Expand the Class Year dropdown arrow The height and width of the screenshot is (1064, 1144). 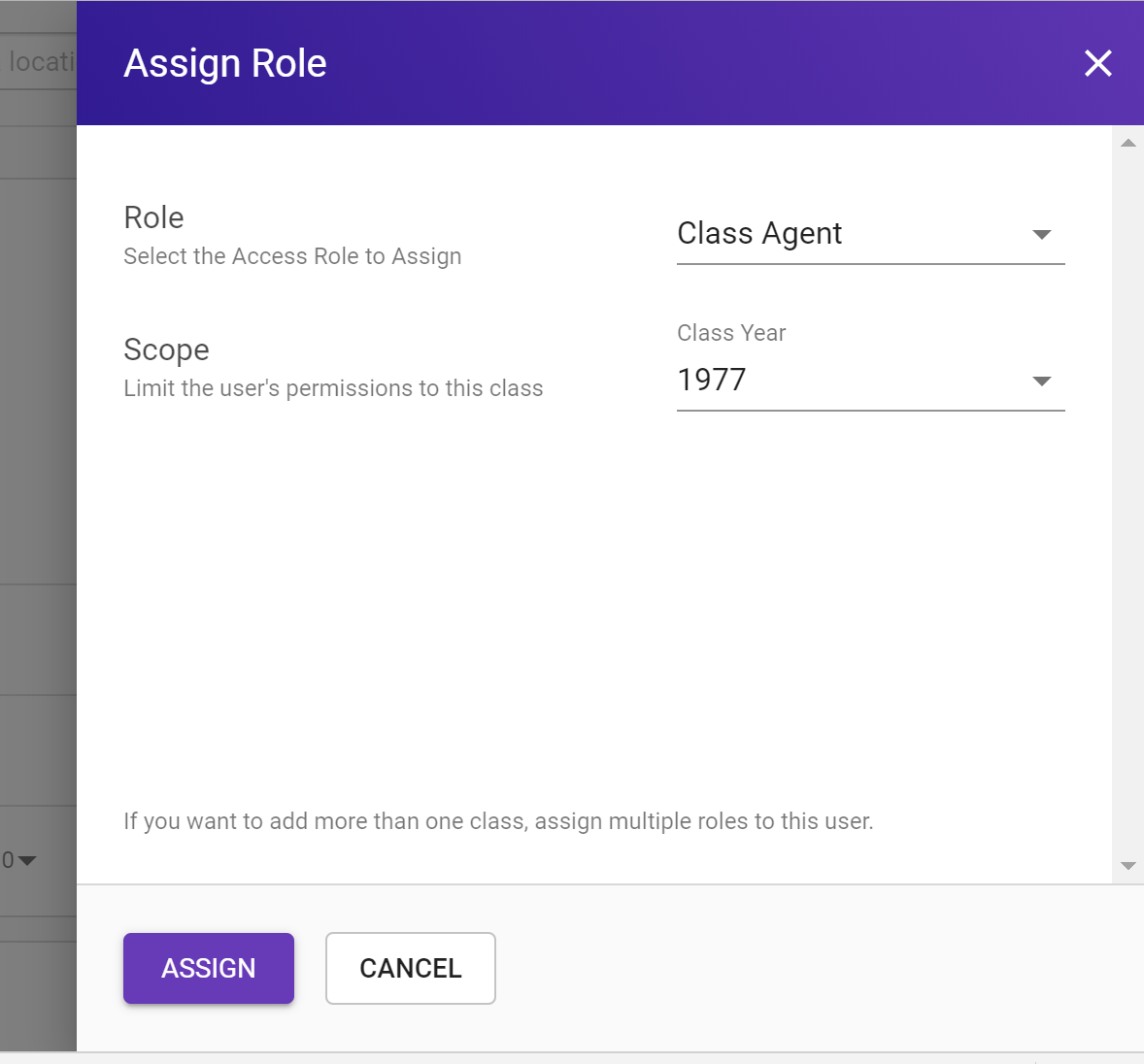click(1041, 382)
